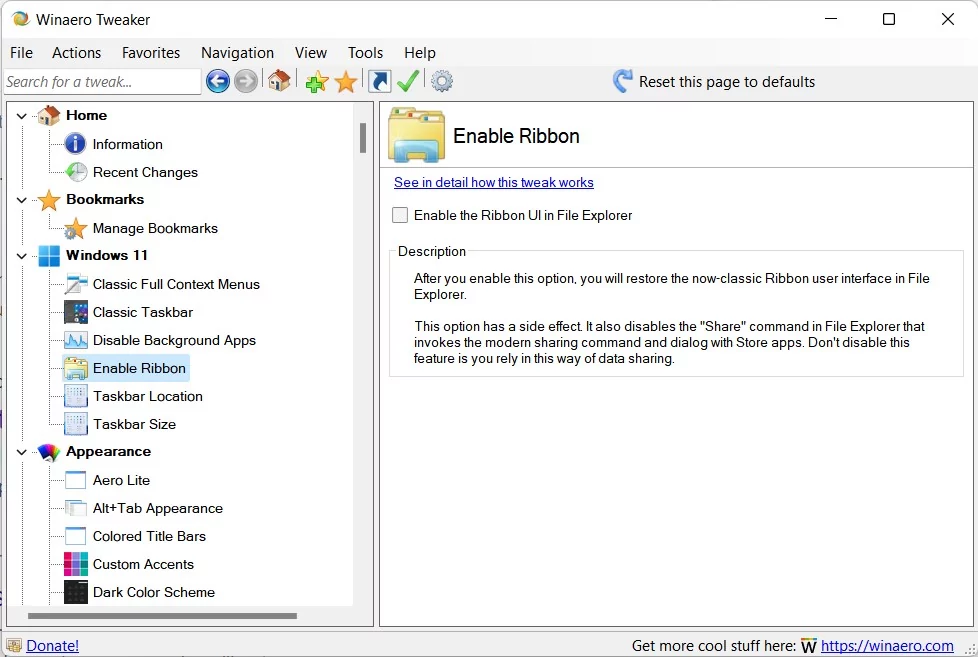978x657 pixels.
Task: Click the Classic Taskbar icon
Action: tap(76, 312)
